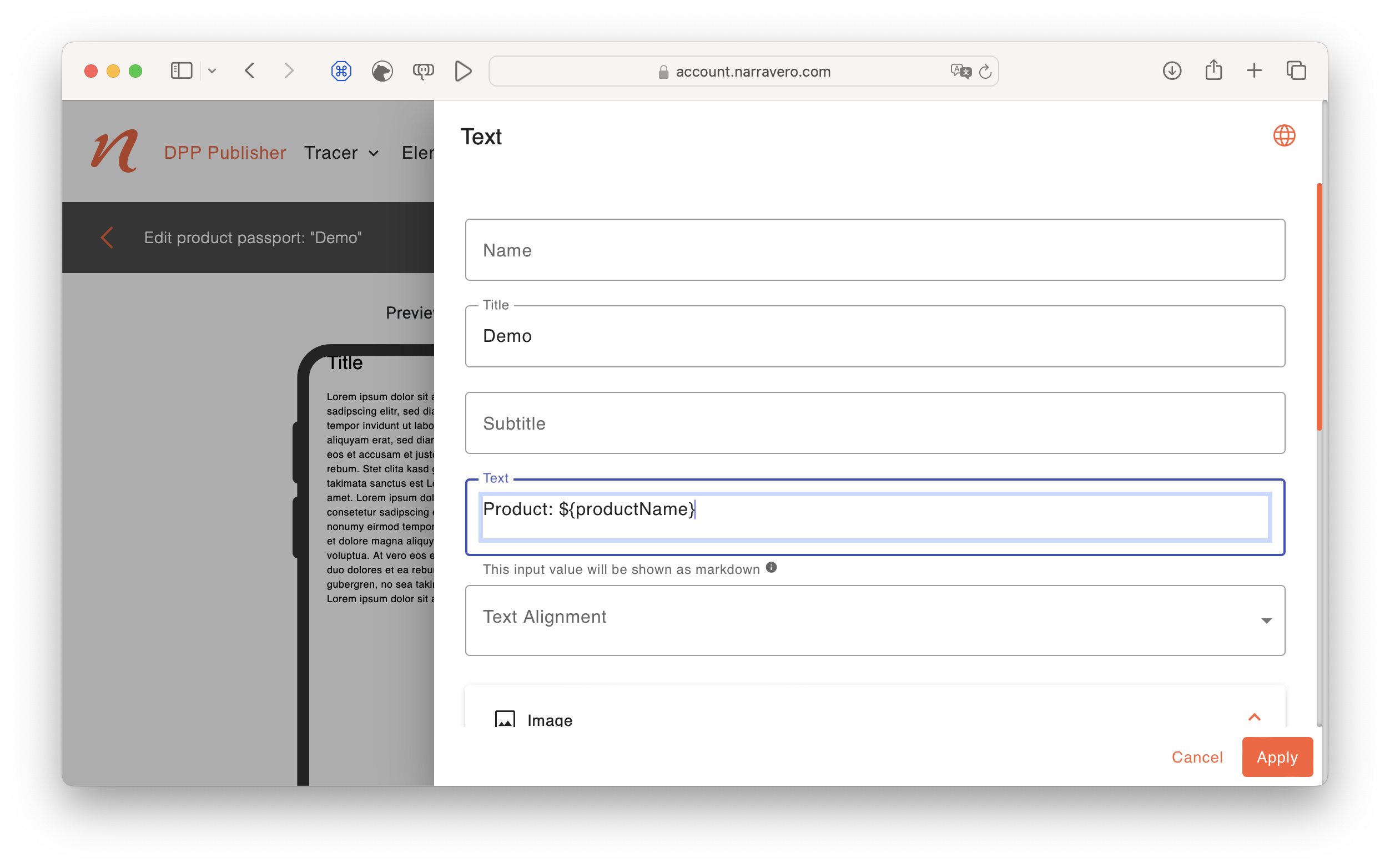Focus the Name input field
The height and width of the screenshot is (868, 1390).
point(874,250)
